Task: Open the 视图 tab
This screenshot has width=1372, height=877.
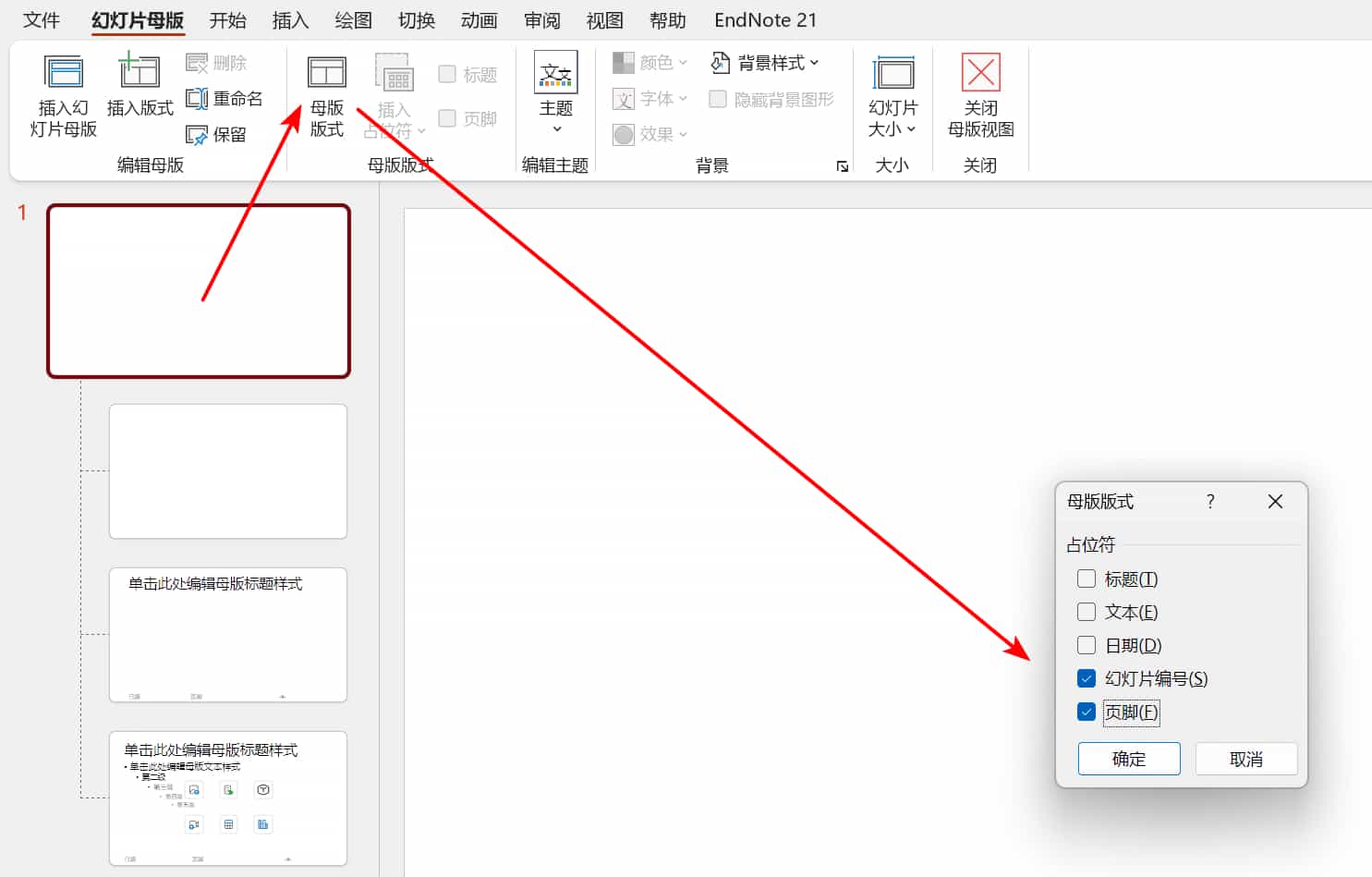Action: pyautogui.click(x=604, y=20)
